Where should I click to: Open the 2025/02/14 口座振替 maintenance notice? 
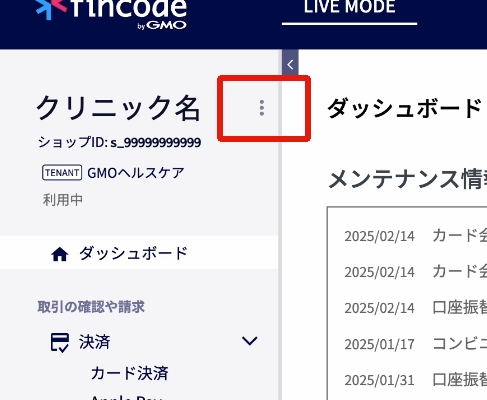[x=416, y=308]
